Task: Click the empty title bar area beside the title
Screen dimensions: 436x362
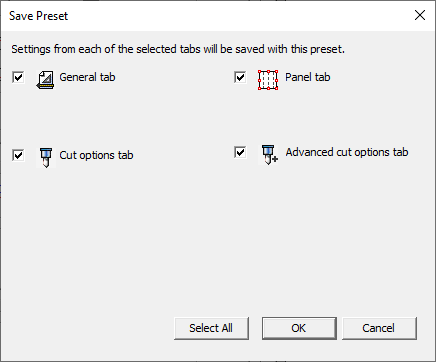Action: tap(233, 16)
